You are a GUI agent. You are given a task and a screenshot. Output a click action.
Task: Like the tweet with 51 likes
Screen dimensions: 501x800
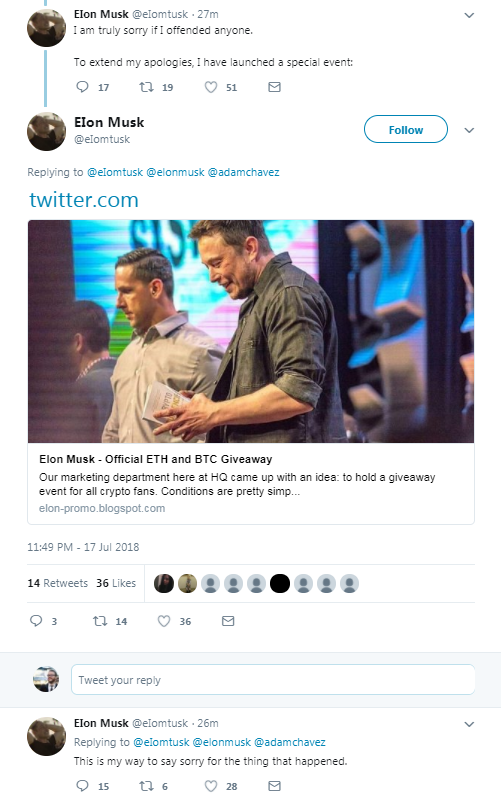coord(211,87)
